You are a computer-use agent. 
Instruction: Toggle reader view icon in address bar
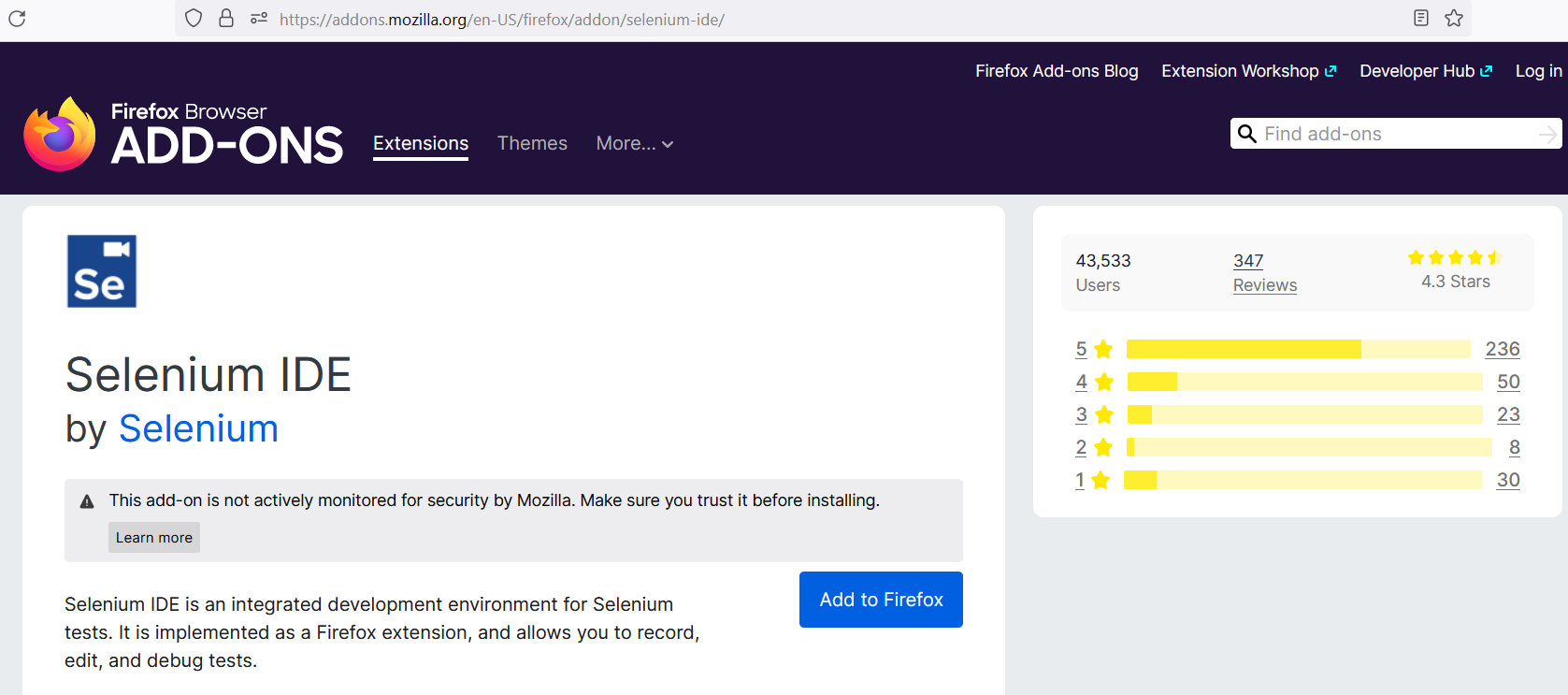pos(1421,18)
